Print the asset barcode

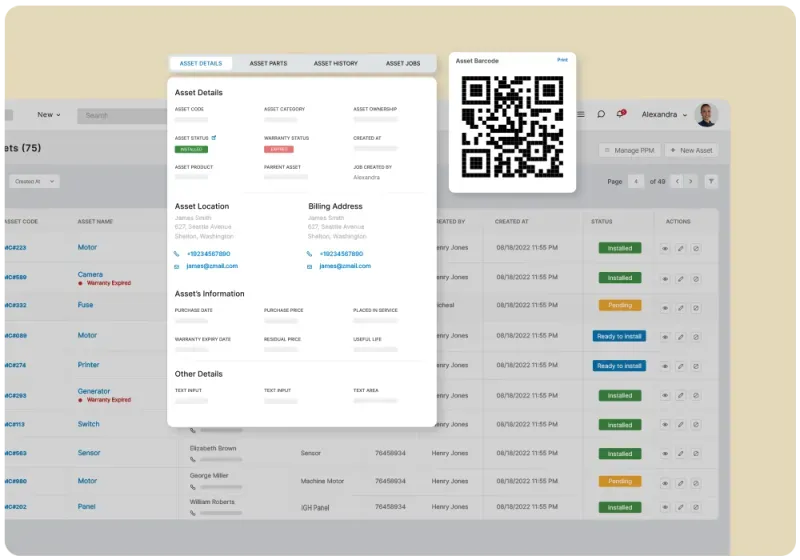tap(562, 60)
